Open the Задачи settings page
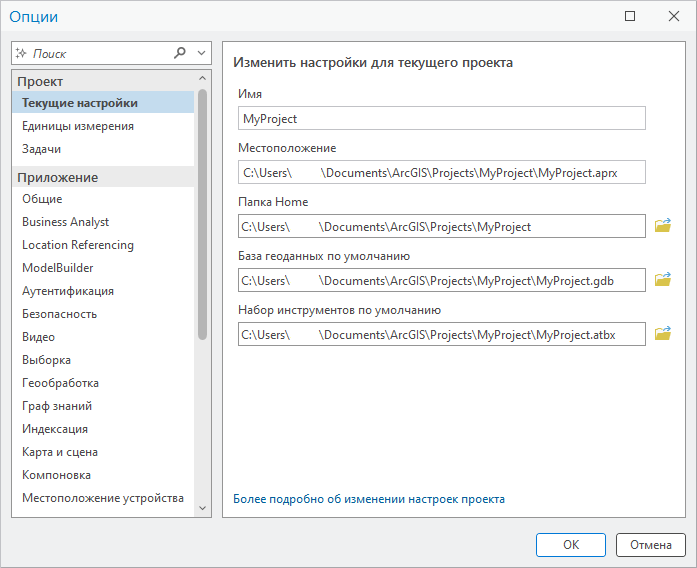The height and width of the screenshot is (568, 697). tap(42, 149)
